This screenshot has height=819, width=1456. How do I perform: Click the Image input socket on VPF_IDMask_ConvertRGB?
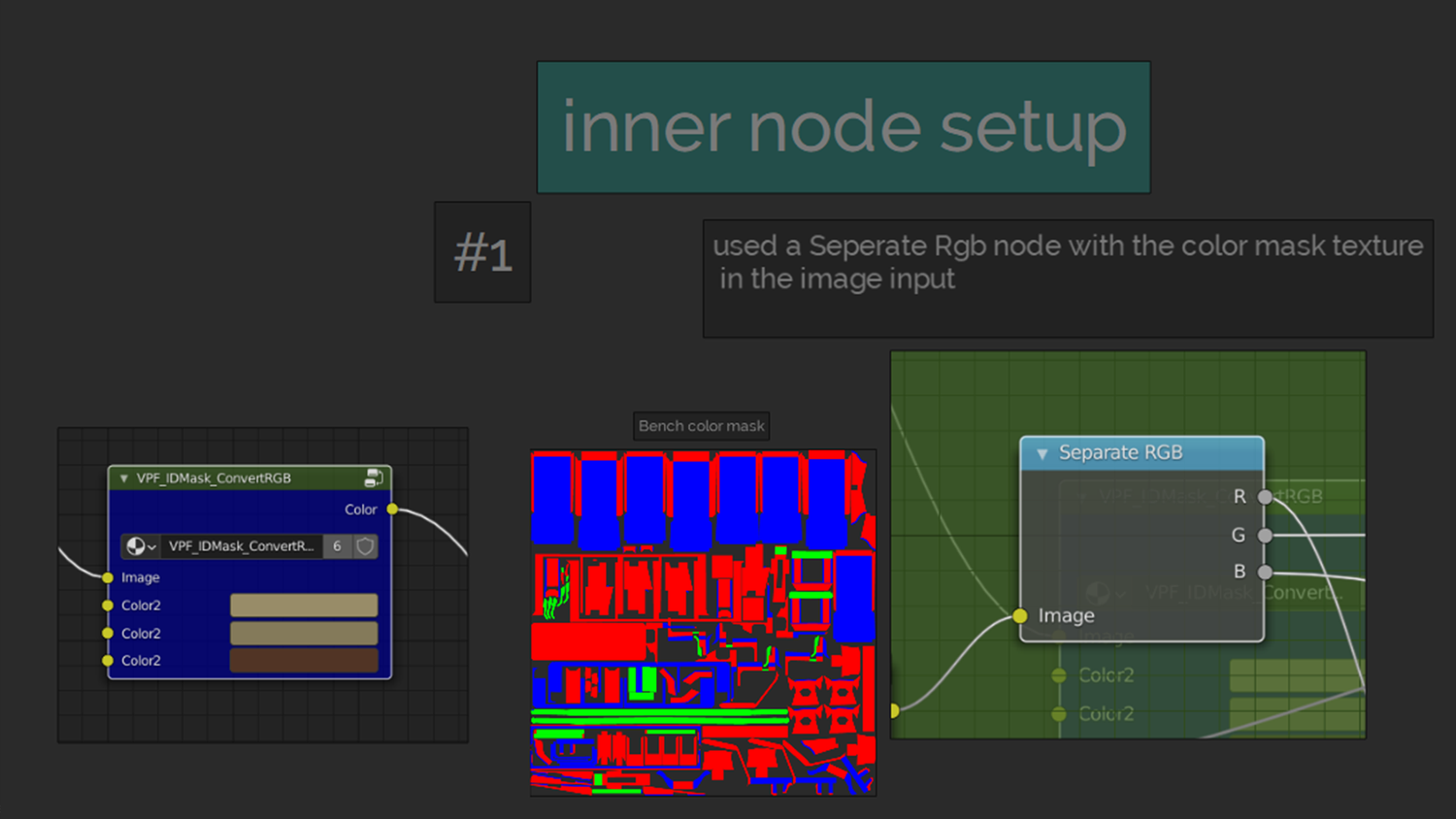point(108,577)
